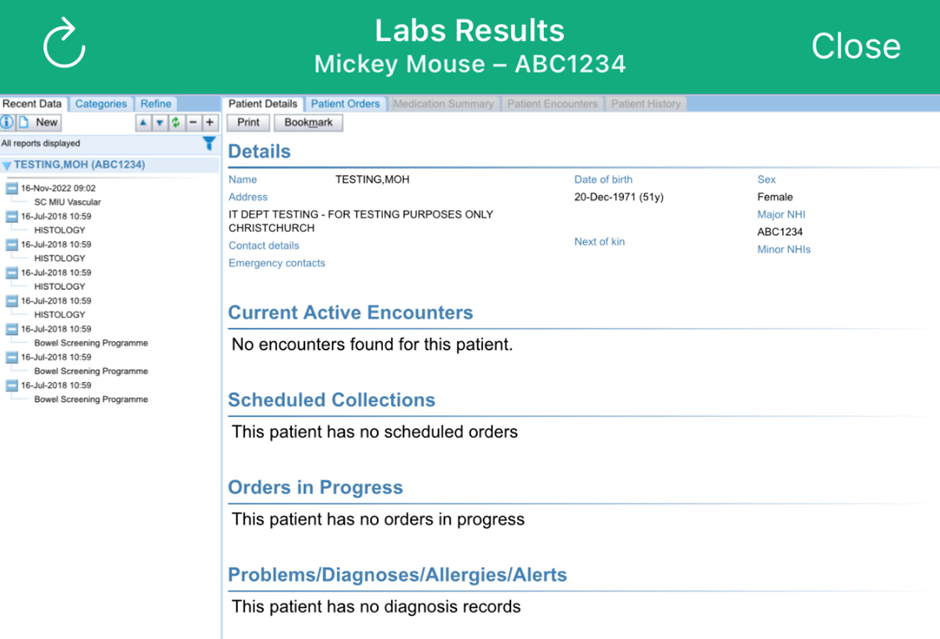Collapse the last 16-Jul-2018 10:59 node

tap(12, 385)
